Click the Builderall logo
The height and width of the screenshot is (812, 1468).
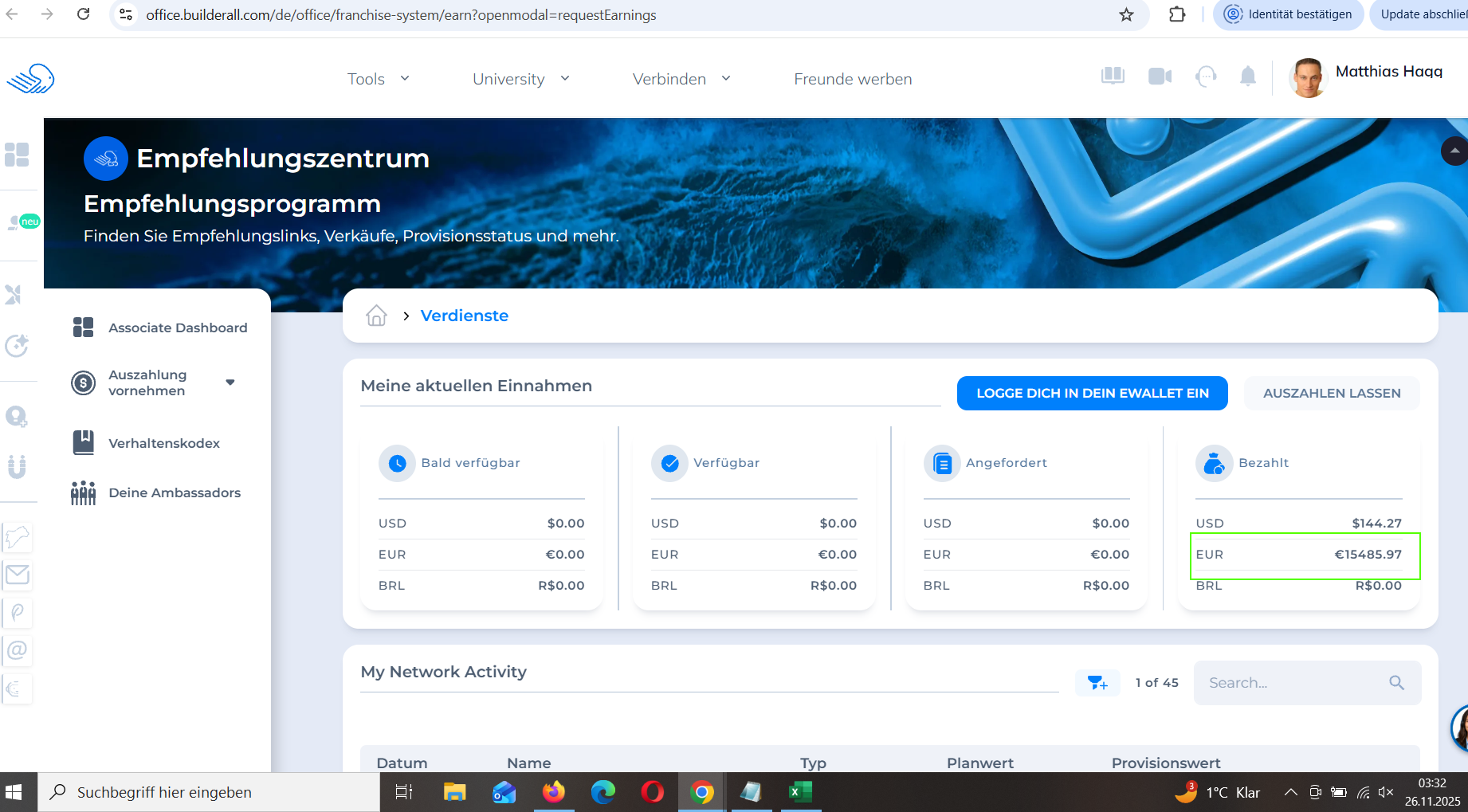point(30,79)
